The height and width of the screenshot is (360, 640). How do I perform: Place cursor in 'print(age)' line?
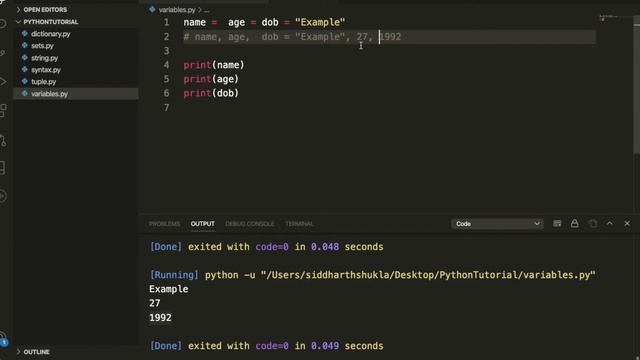[211, 79]
